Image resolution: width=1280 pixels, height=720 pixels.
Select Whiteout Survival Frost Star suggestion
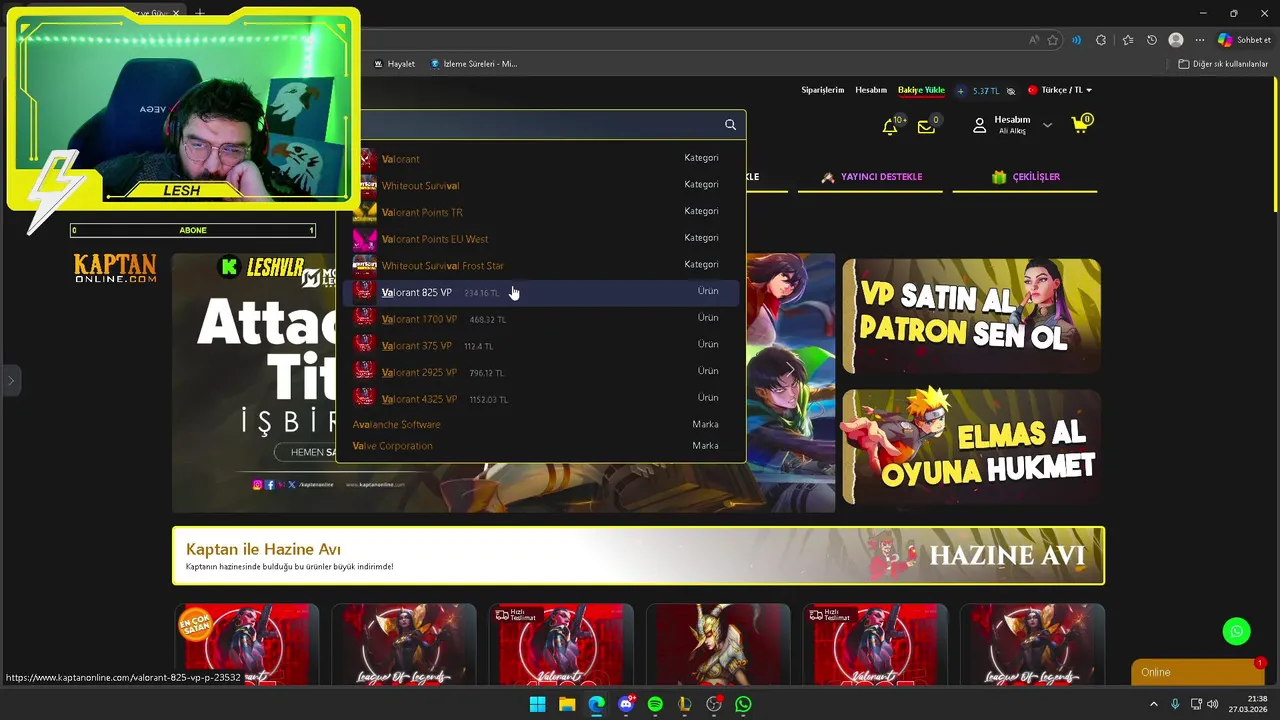[x=540, y=265]
